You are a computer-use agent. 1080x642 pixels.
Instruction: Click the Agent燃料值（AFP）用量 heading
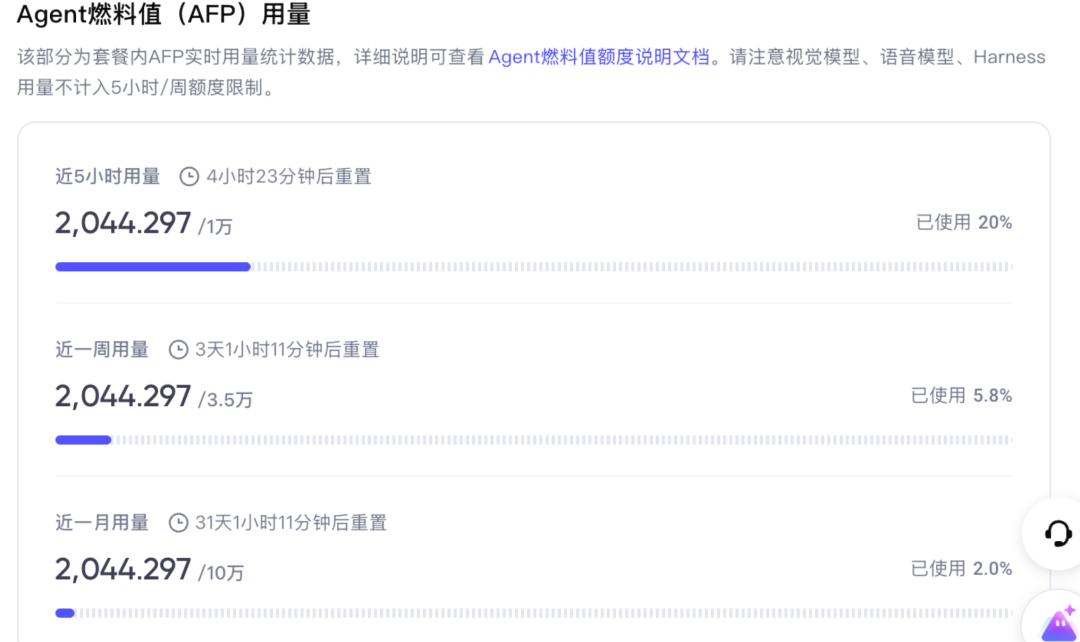pos(164,14)
